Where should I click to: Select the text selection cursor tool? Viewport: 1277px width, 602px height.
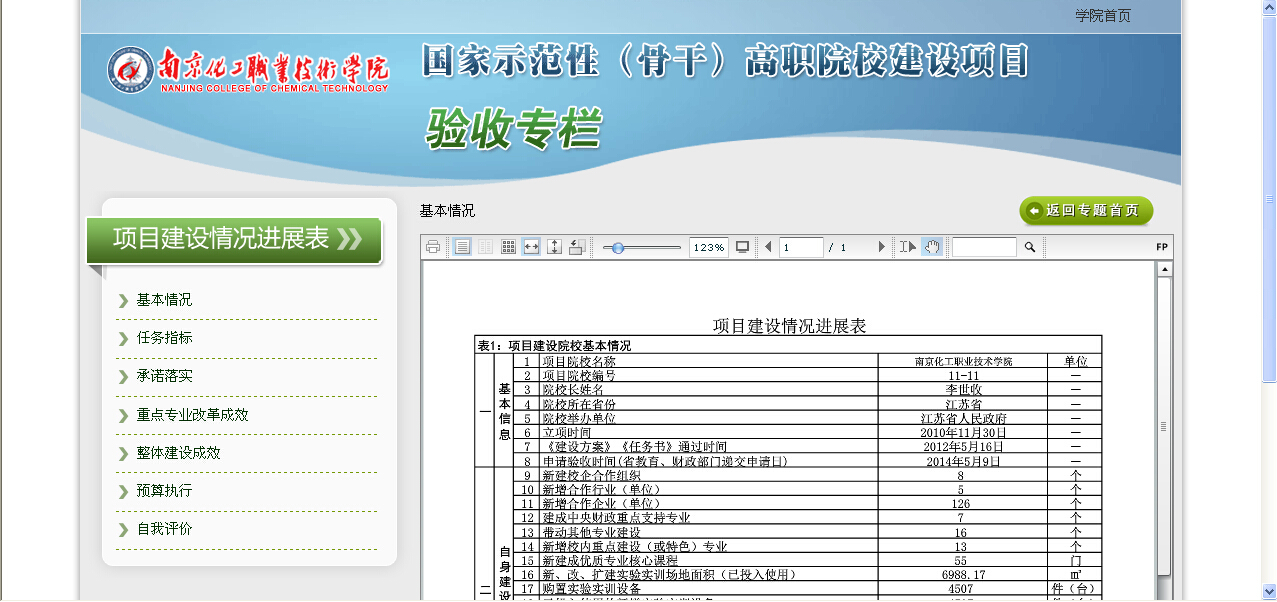coord(907,247)
